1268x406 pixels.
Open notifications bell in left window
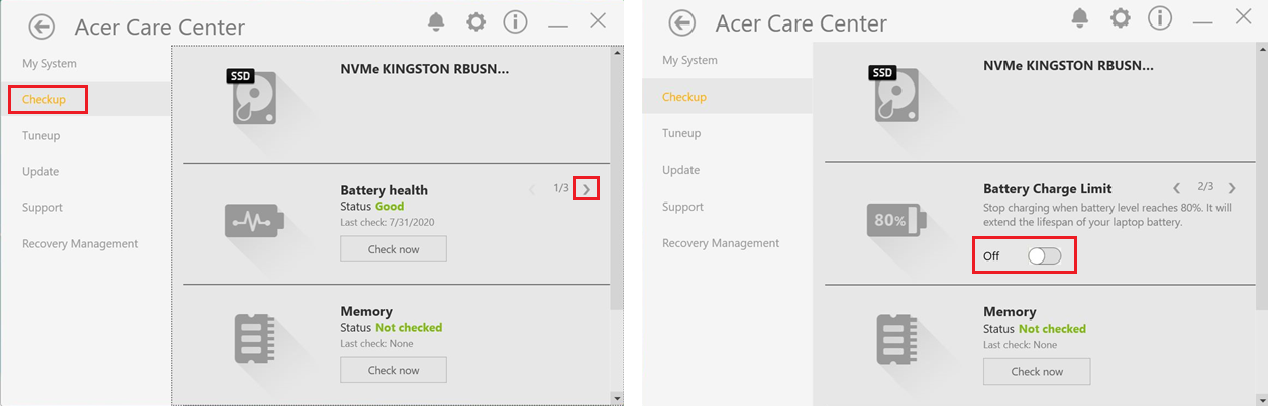click(436, 22)
